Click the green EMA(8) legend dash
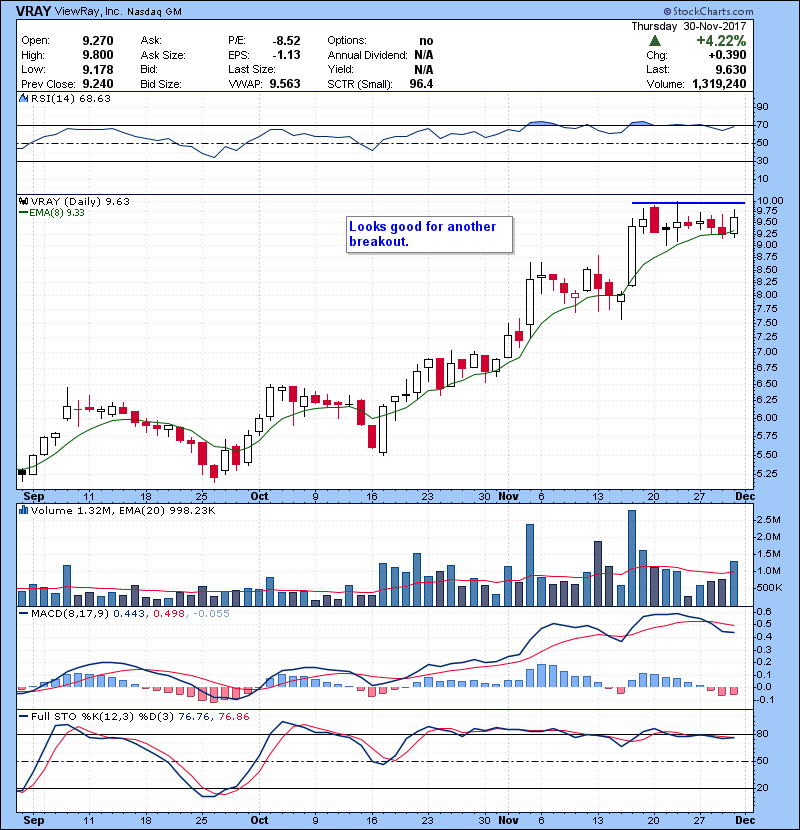Image resolution: width=800 pixels, height=830 pixels. pos(23,212)
